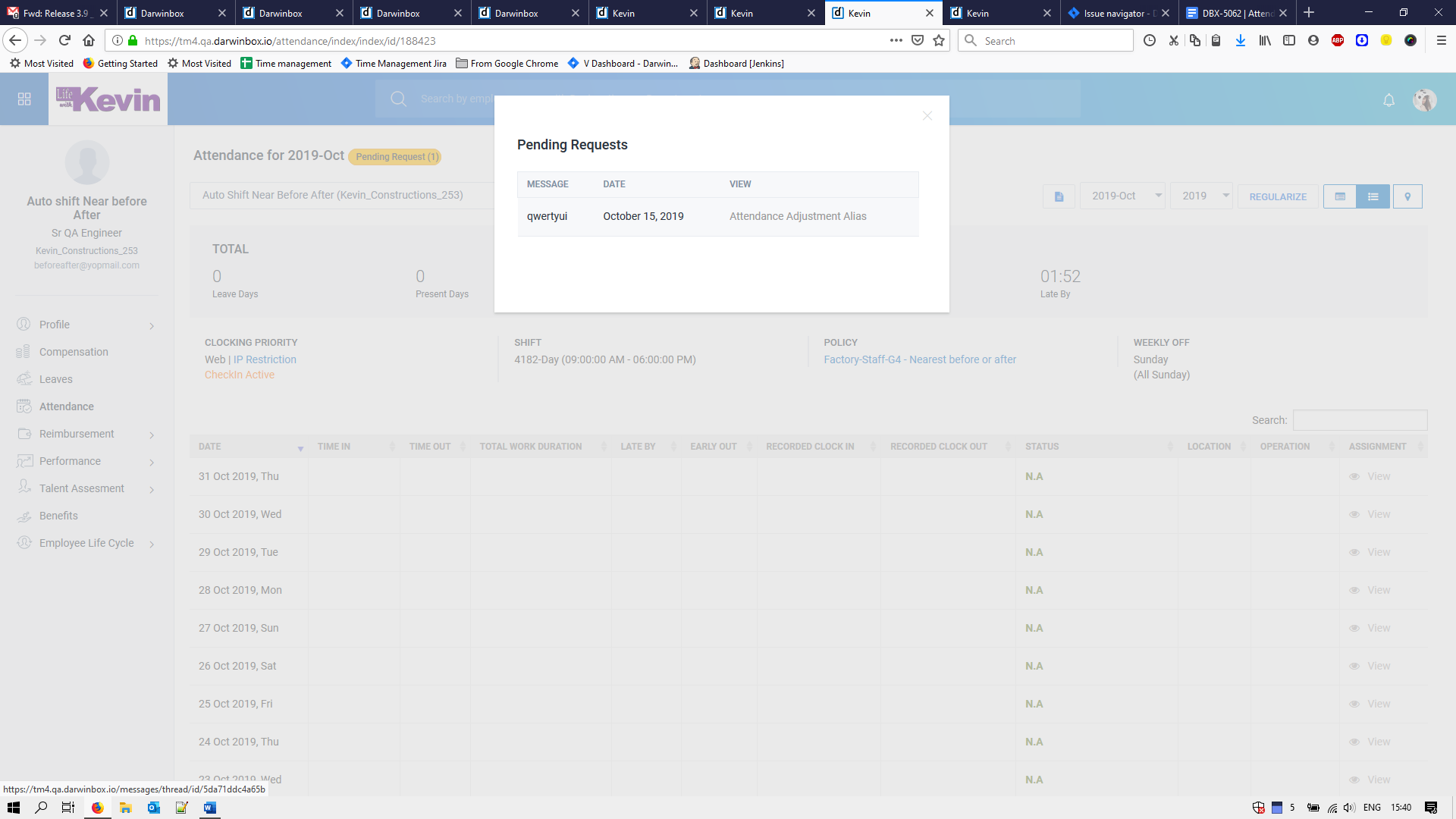Open Firefox downloads arrow icon
The width and height of the screenshot is (1456, 819).
[1240, 41]
